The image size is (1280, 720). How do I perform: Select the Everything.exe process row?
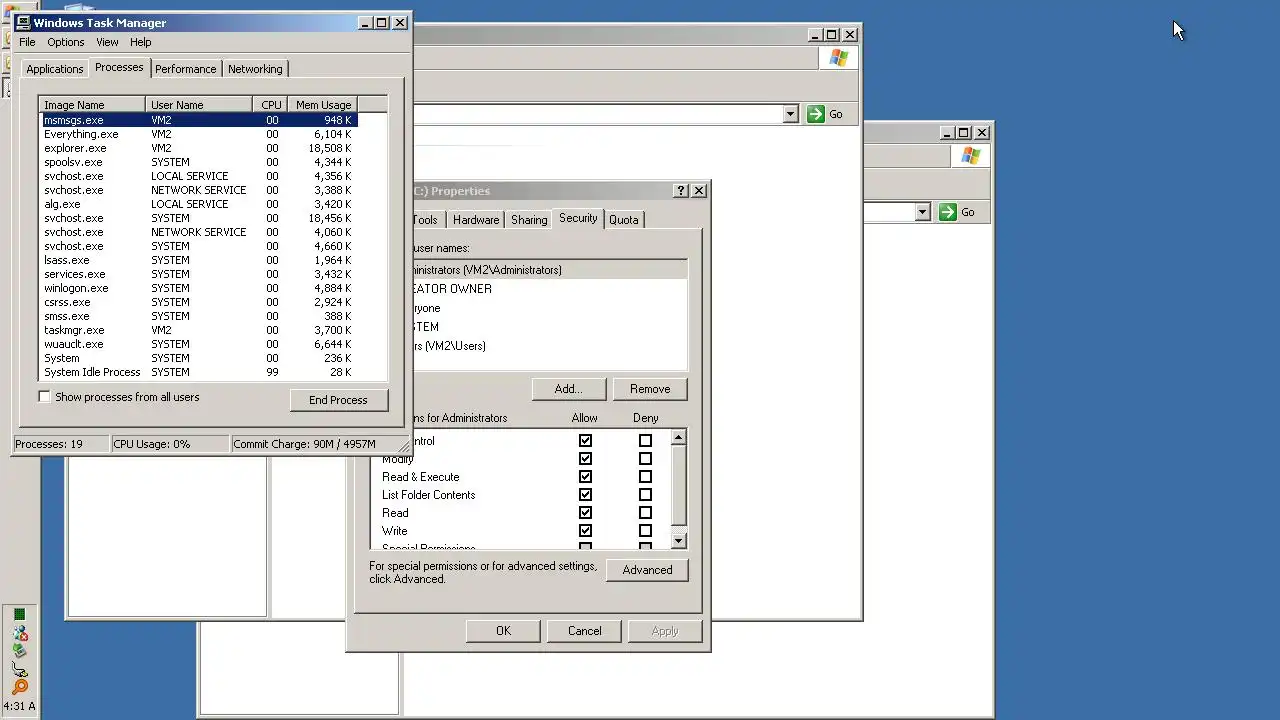[x=198, y=134]
